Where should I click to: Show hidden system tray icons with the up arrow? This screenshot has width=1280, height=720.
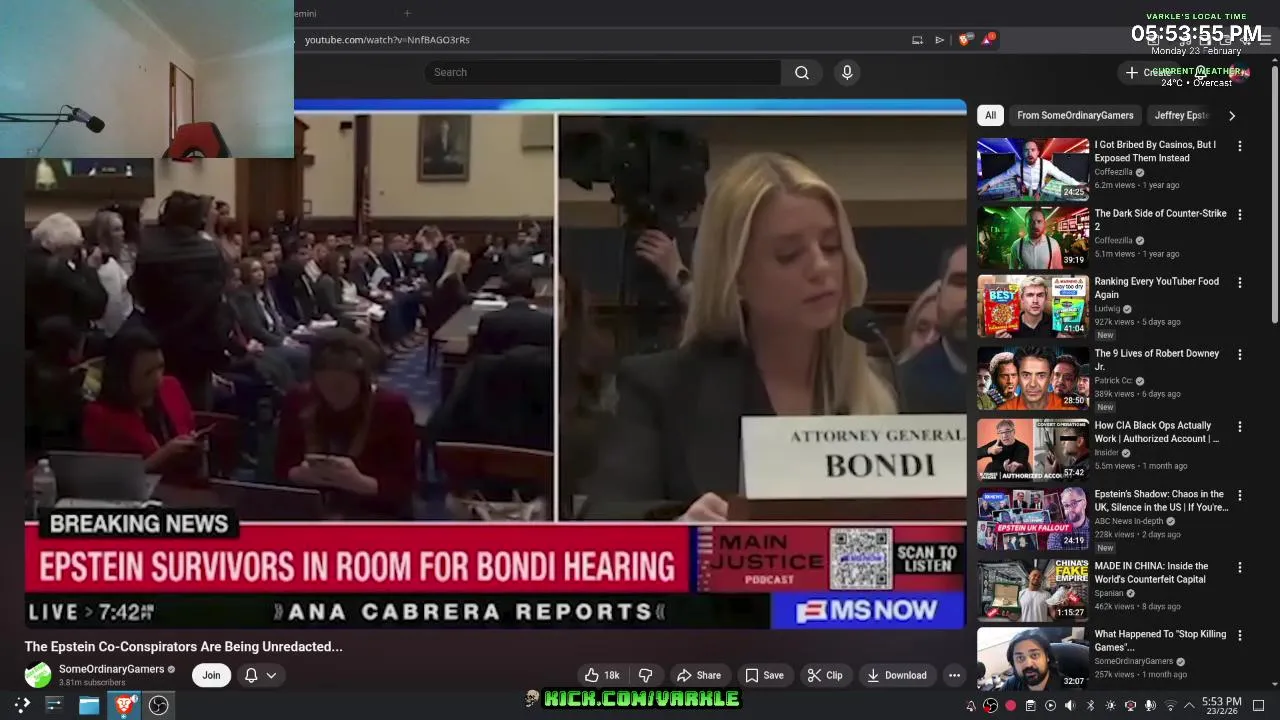click(x=1189, y=706)
